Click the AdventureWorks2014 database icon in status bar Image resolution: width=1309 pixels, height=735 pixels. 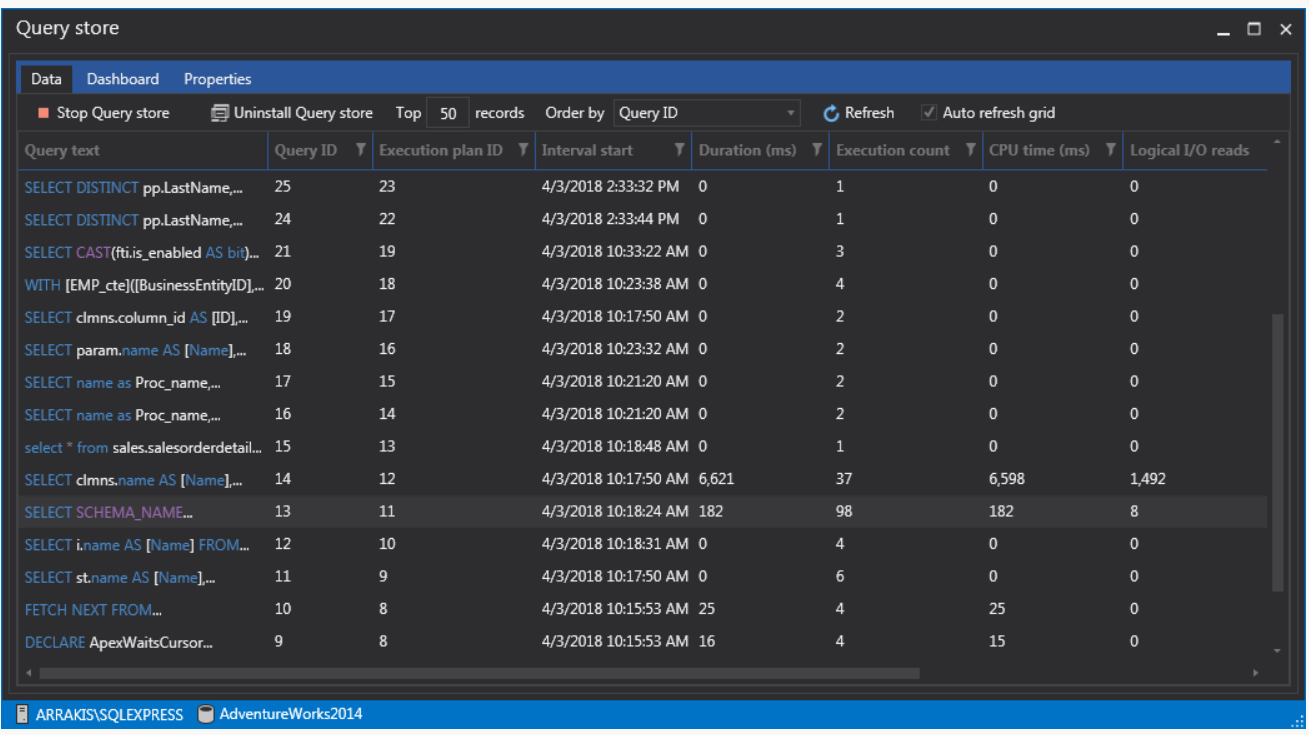click(x=206, y=714)
